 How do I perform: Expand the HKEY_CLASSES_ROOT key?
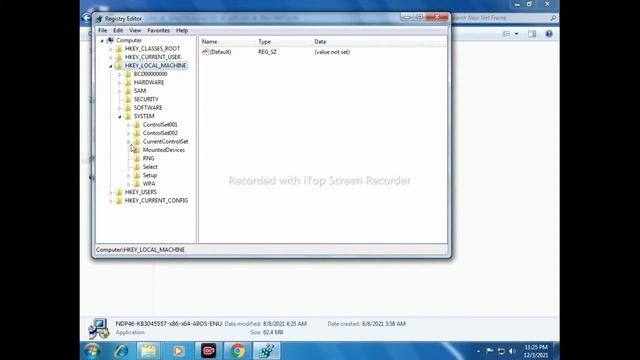tap(111, 49)
